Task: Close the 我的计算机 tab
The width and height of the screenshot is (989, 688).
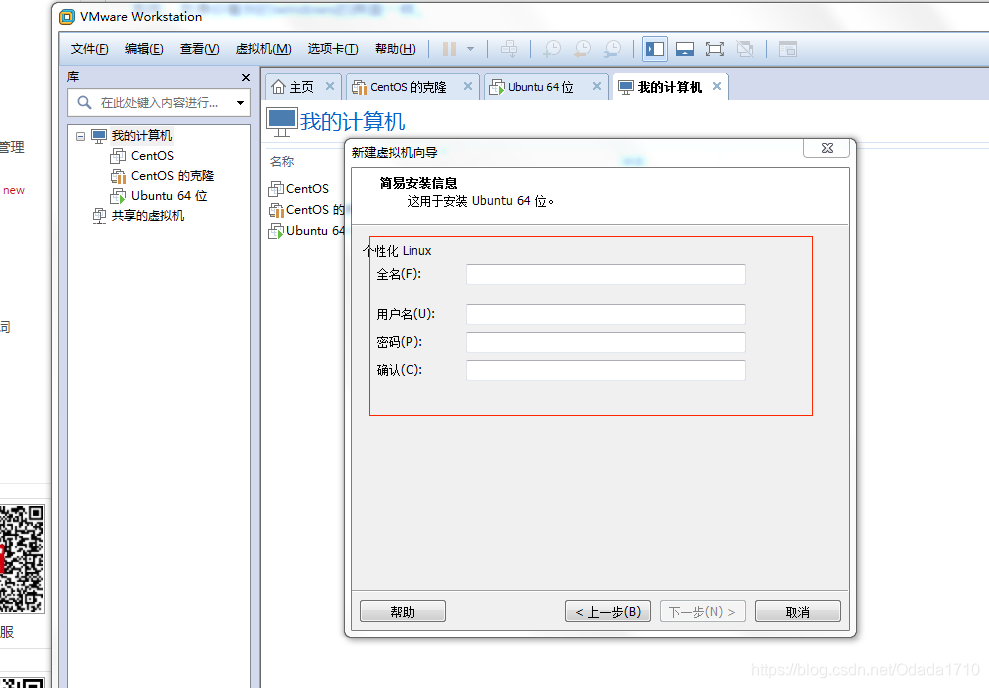Action: (717, 86)
